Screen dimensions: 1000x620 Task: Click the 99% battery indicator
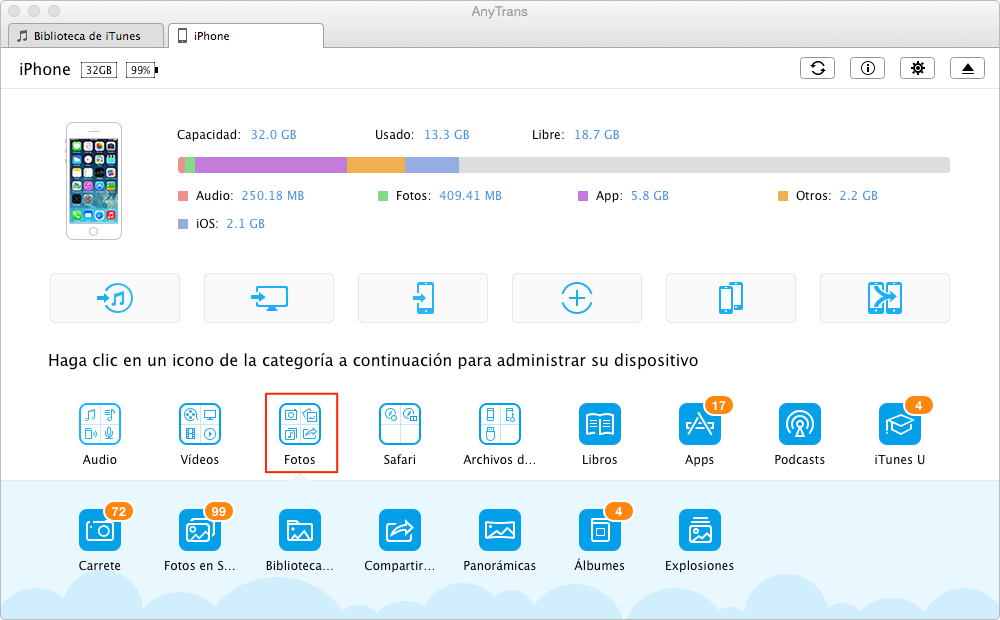tap(142, 70)
